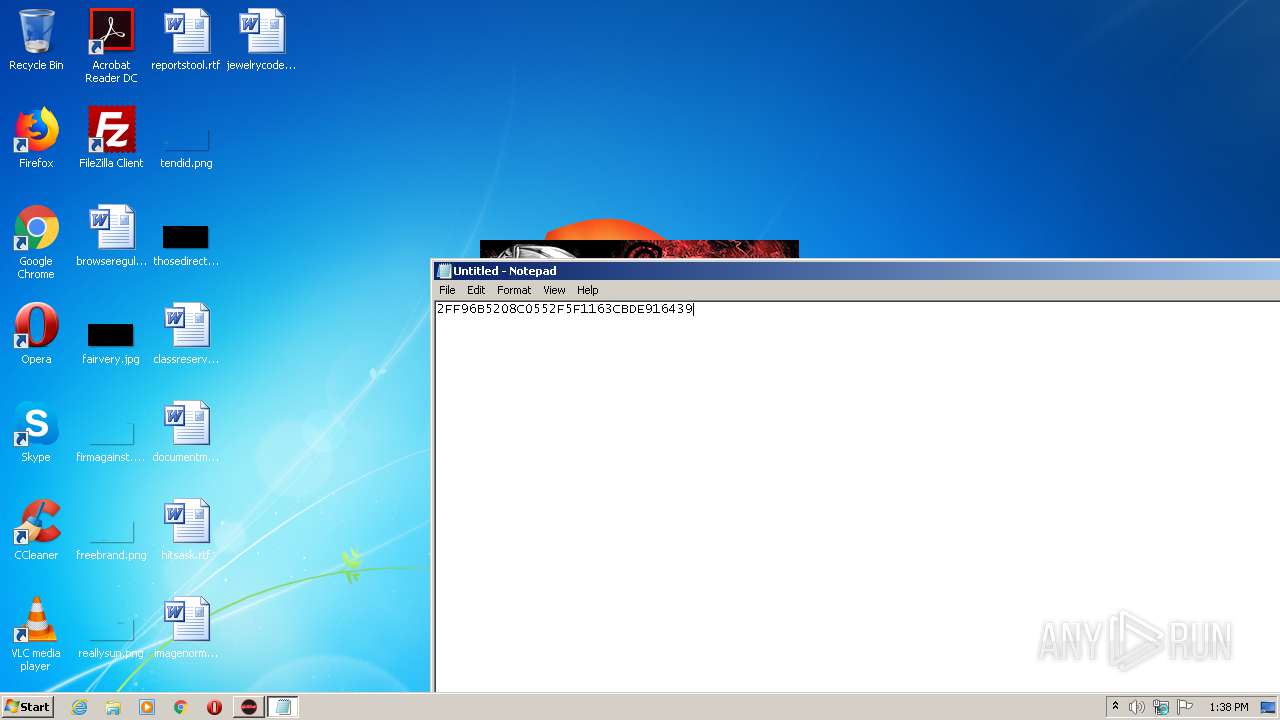This screenshot has height=720, width=1280.
Task: Open the File menu in Notepad
Action: click(x=447, y=290)
